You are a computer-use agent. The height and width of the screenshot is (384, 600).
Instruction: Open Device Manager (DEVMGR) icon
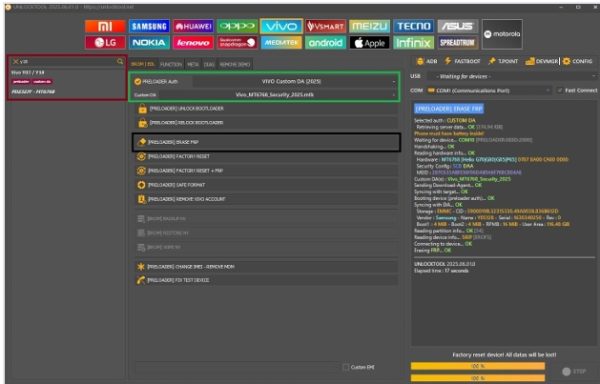(x=530, y=61)
